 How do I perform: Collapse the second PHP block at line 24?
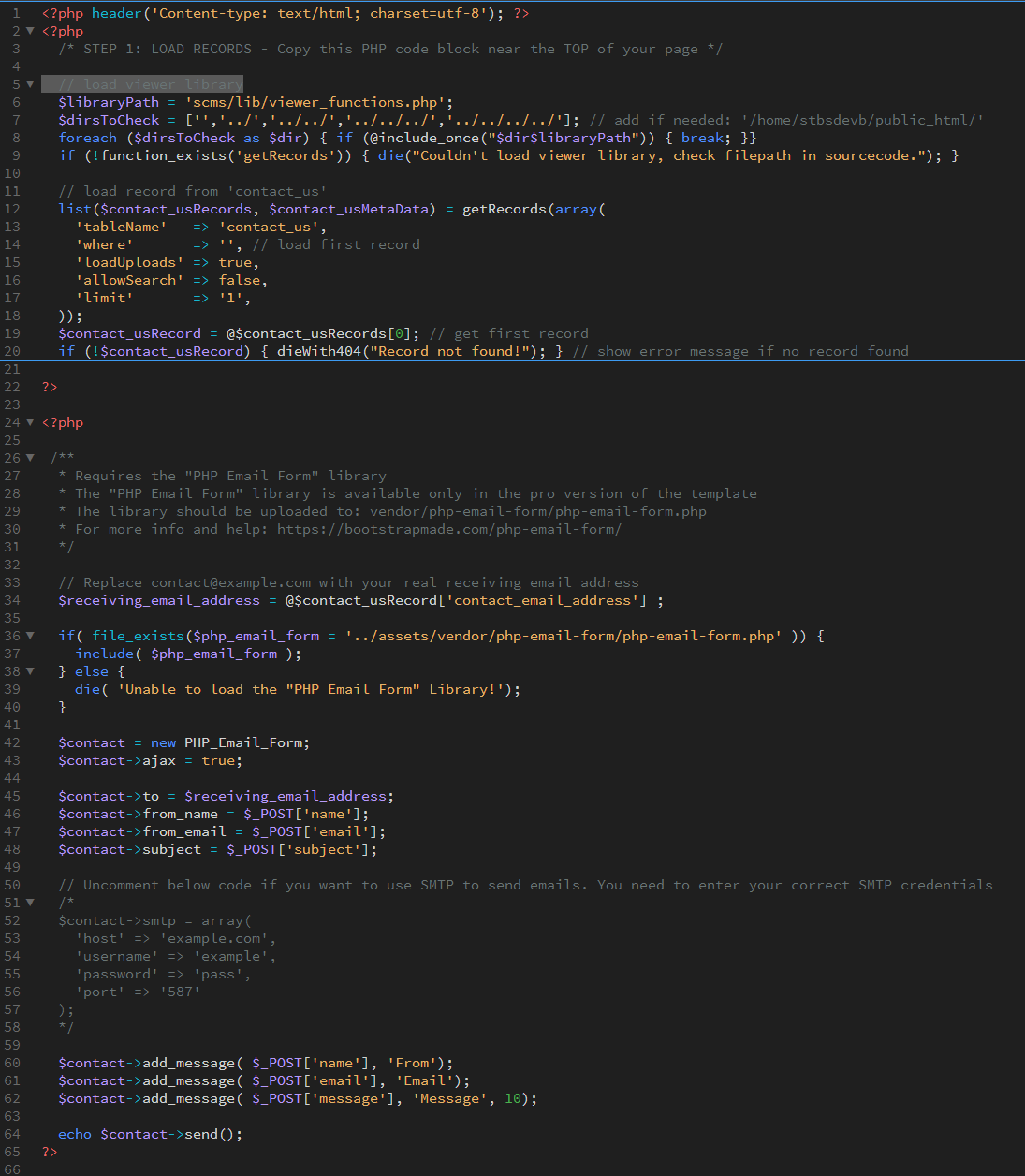[x=30, y=422]
